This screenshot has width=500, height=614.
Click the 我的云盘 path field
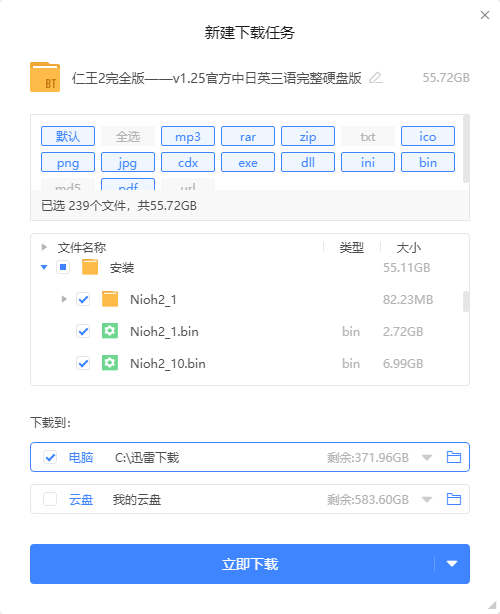tap(137, 499)
